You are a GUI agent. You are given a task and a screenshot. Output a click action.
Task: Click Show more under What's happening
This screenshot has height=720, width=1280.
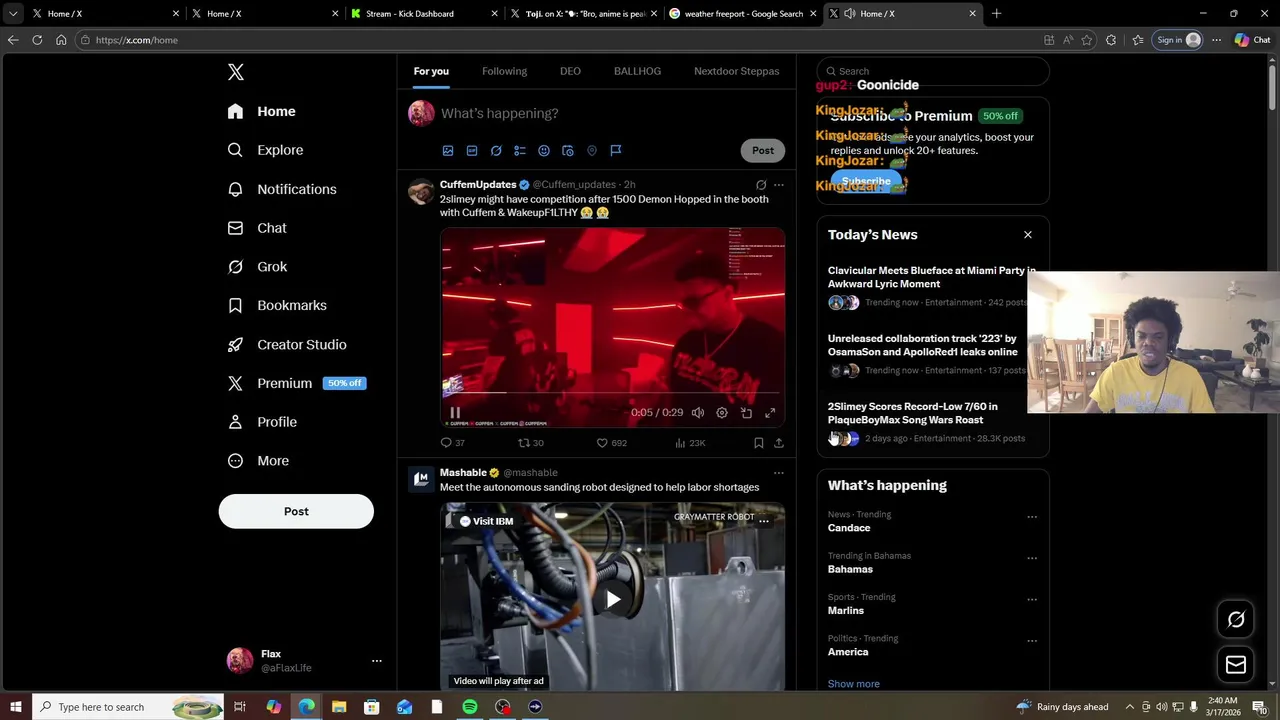pos(854,684)
